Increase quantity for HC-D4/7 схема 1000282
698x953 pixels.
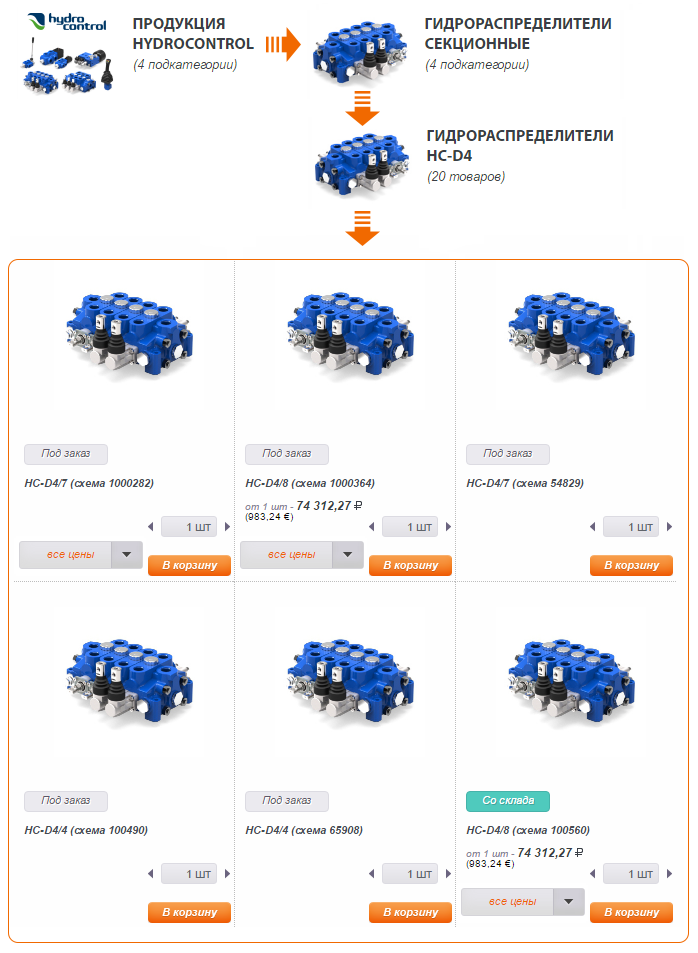[227, 527]
